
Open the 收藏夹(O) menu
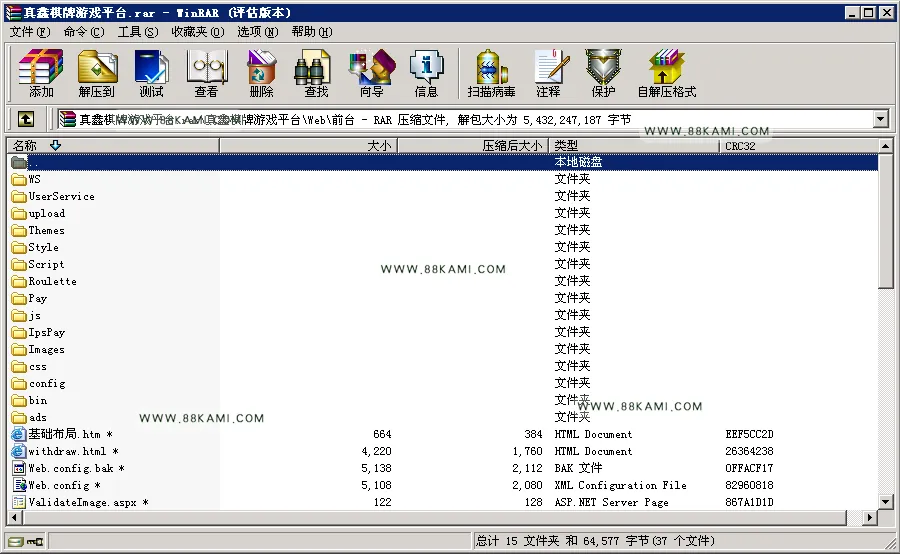coord(197,32)
